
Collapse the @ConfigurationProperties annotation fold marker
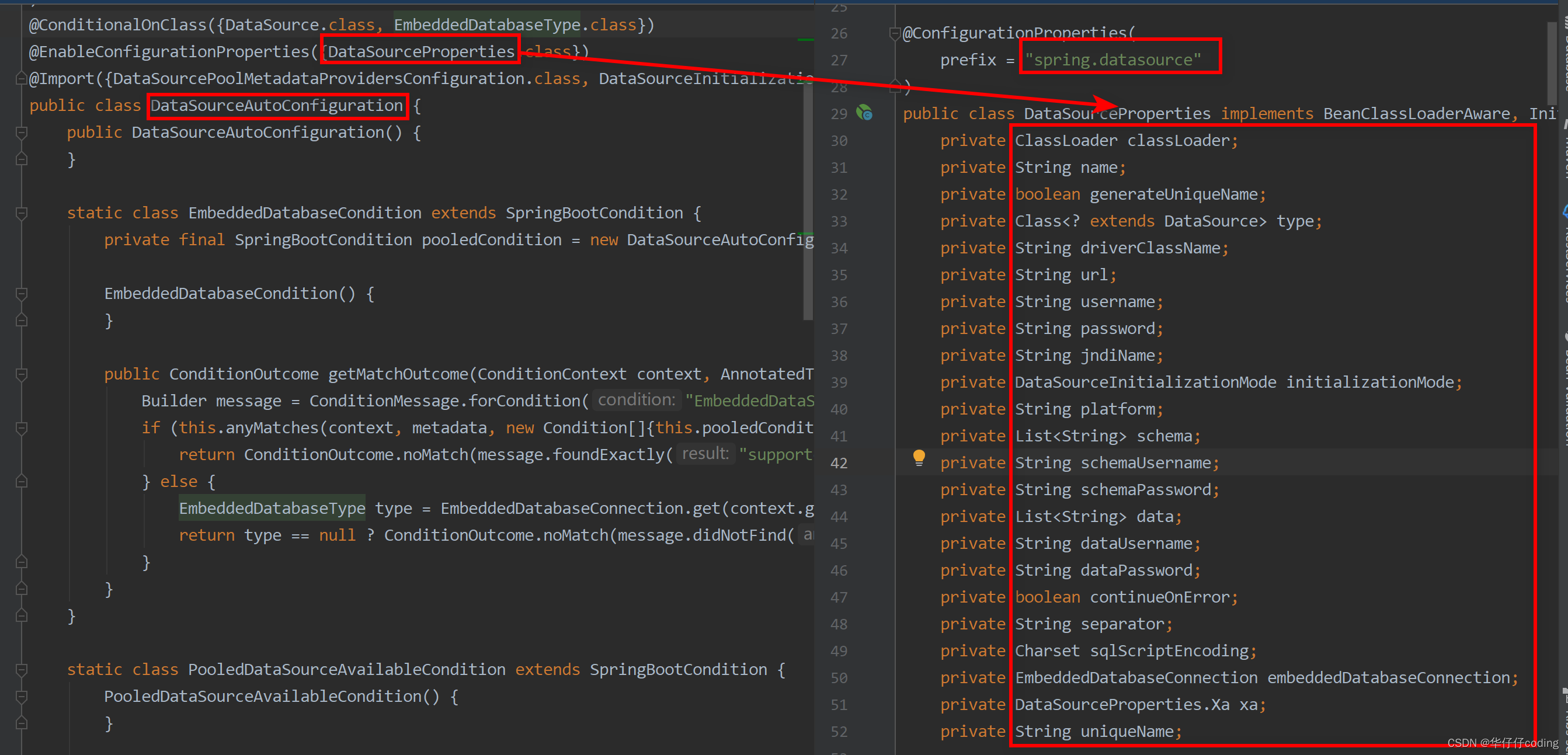(x=894, y=33)
